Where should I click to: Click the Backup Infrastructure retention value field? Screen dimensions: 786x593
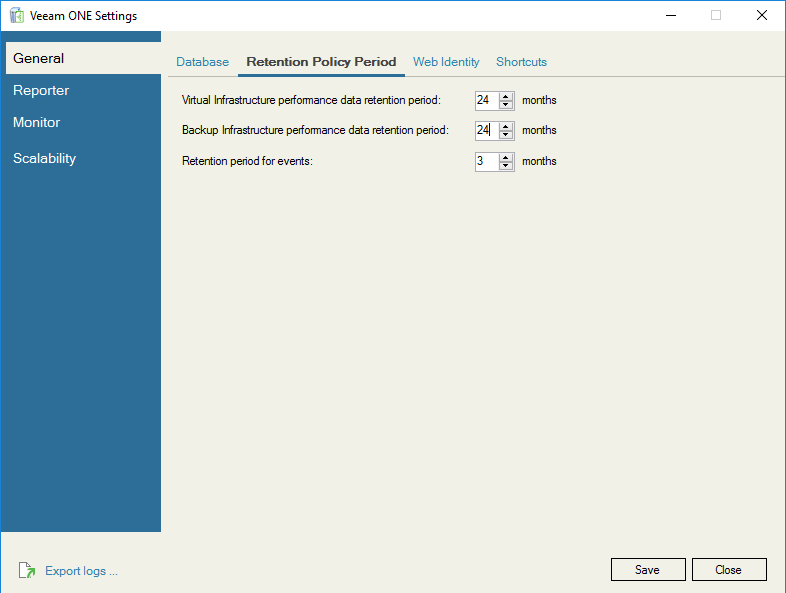pyautogui.click(x=487, y=130)
